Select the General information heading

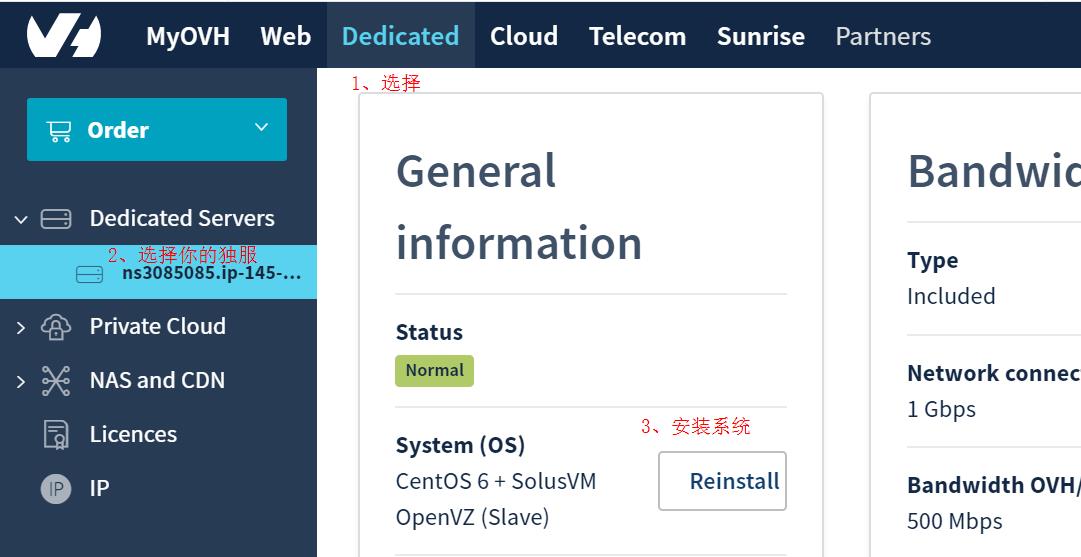coord(519,207)
